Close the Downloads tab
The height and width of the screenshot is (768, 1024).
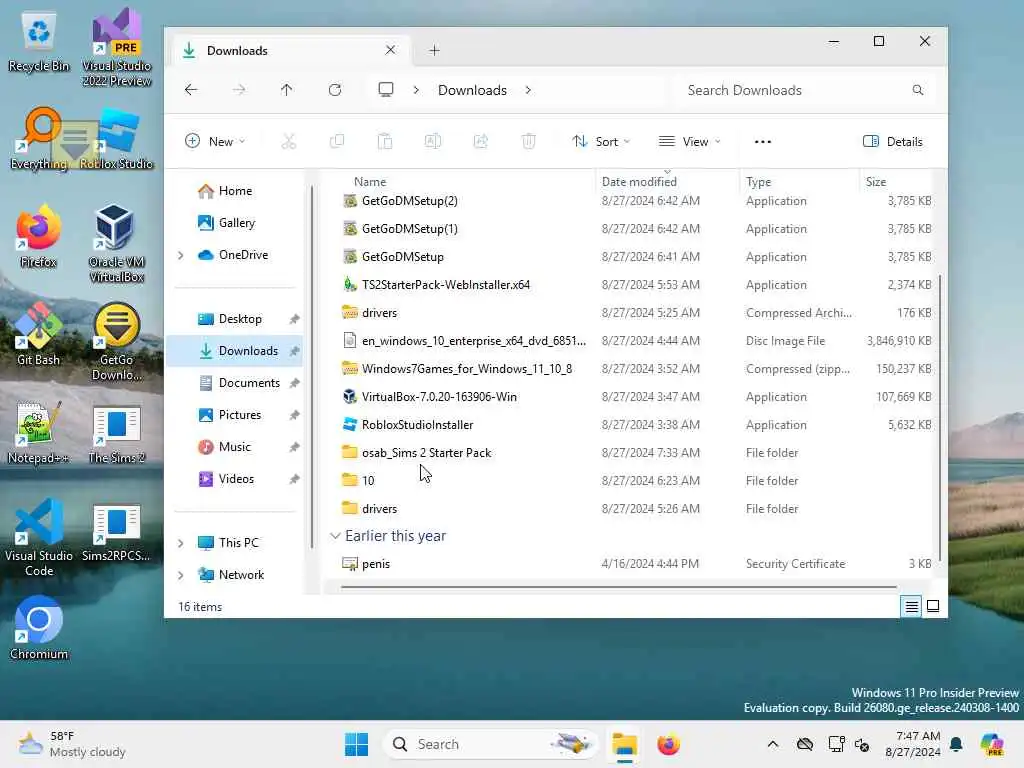(391, 50)
